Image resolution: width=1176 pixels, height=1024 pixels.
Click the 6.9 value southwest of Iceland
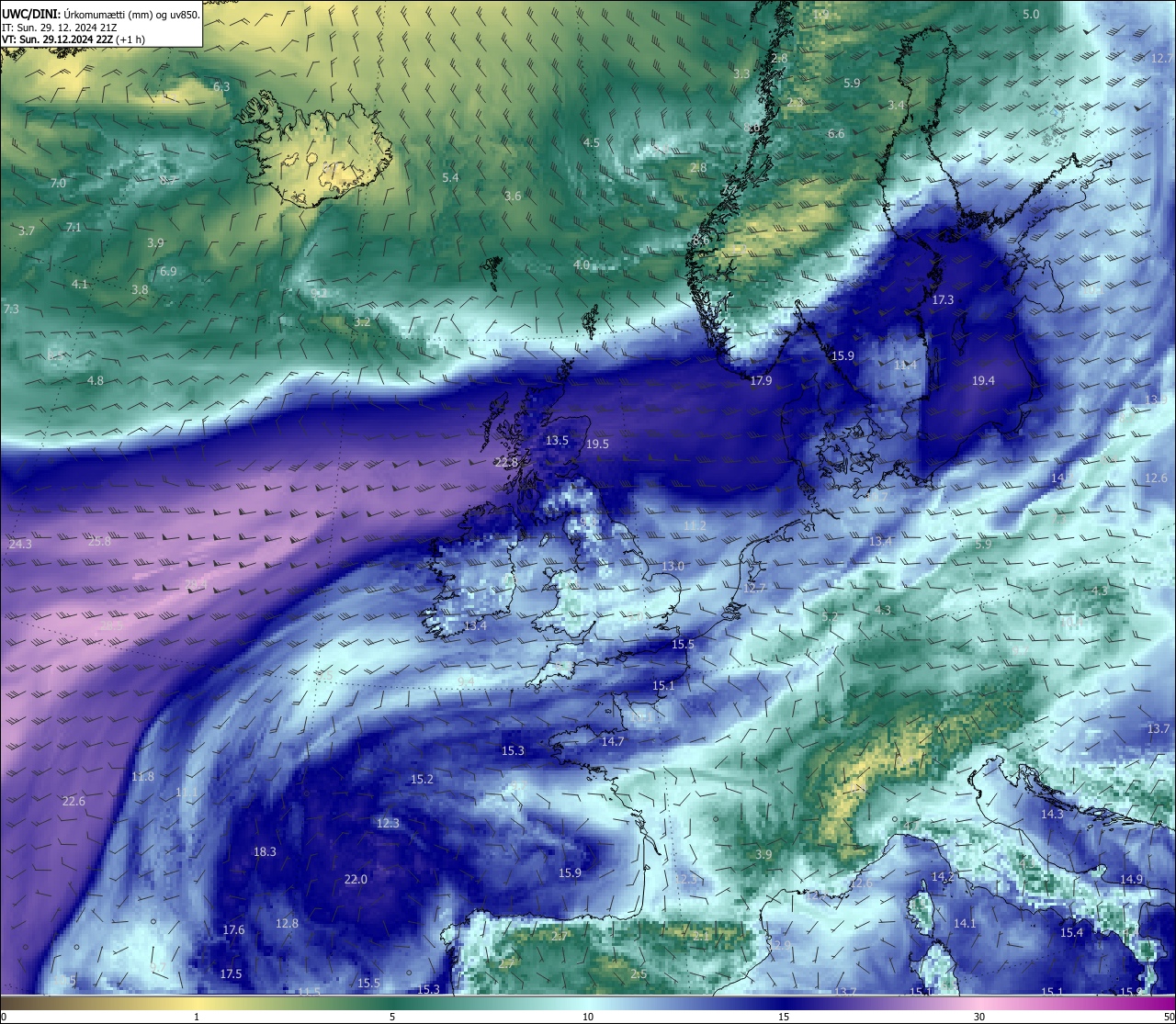167,271
